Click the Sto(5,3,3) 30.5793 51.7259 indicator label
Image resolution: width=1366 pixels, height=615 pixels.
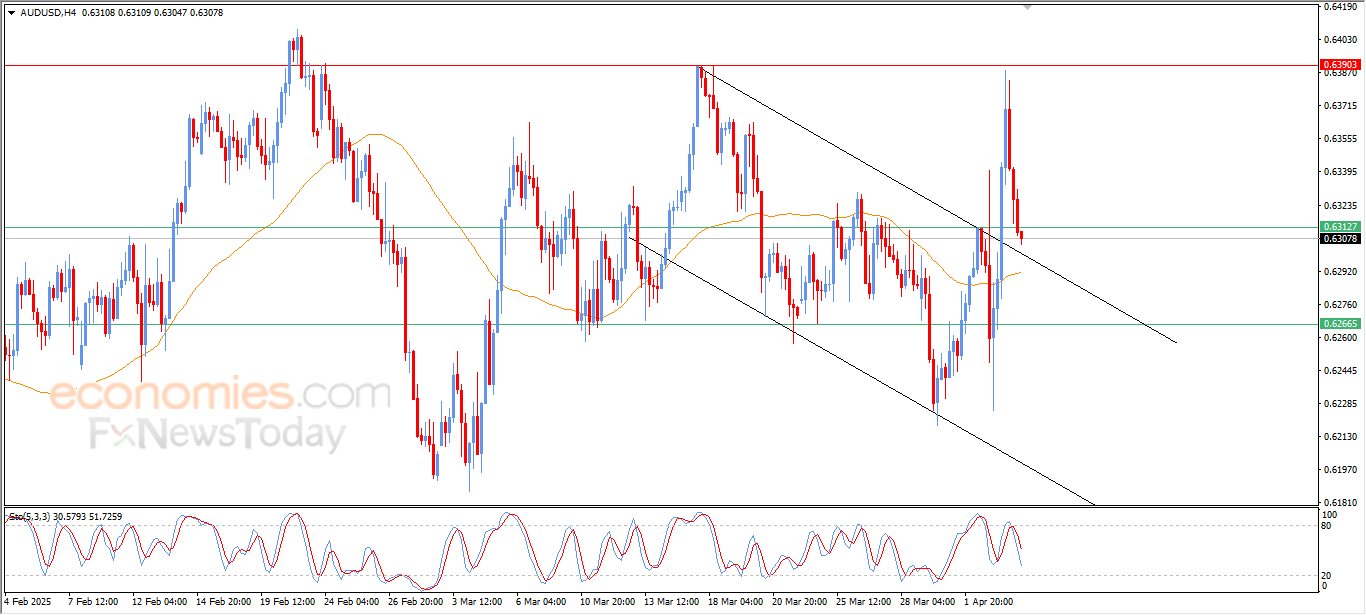pos(66,517)
